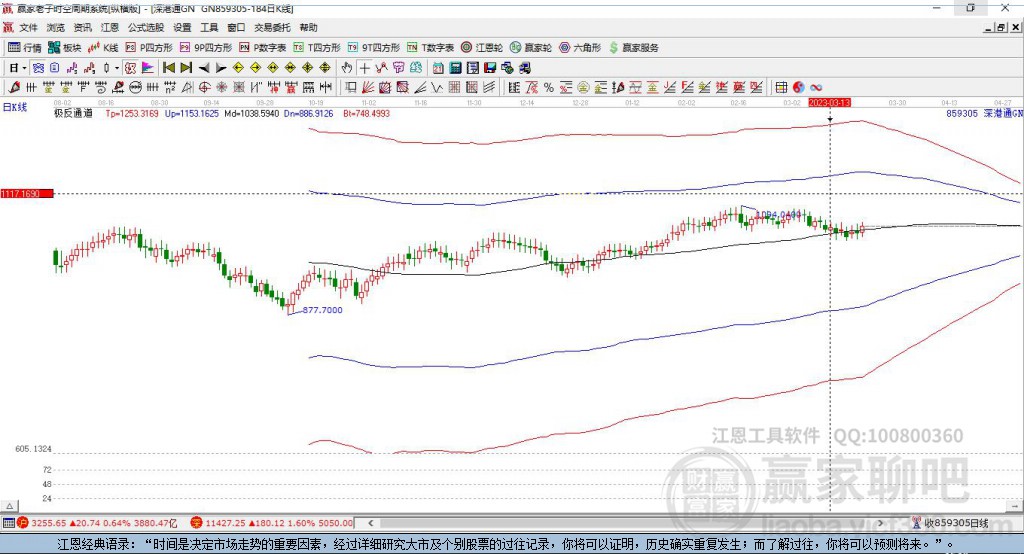
Task: Step chart right with black right arrow
Action: [x=221, y=68]
